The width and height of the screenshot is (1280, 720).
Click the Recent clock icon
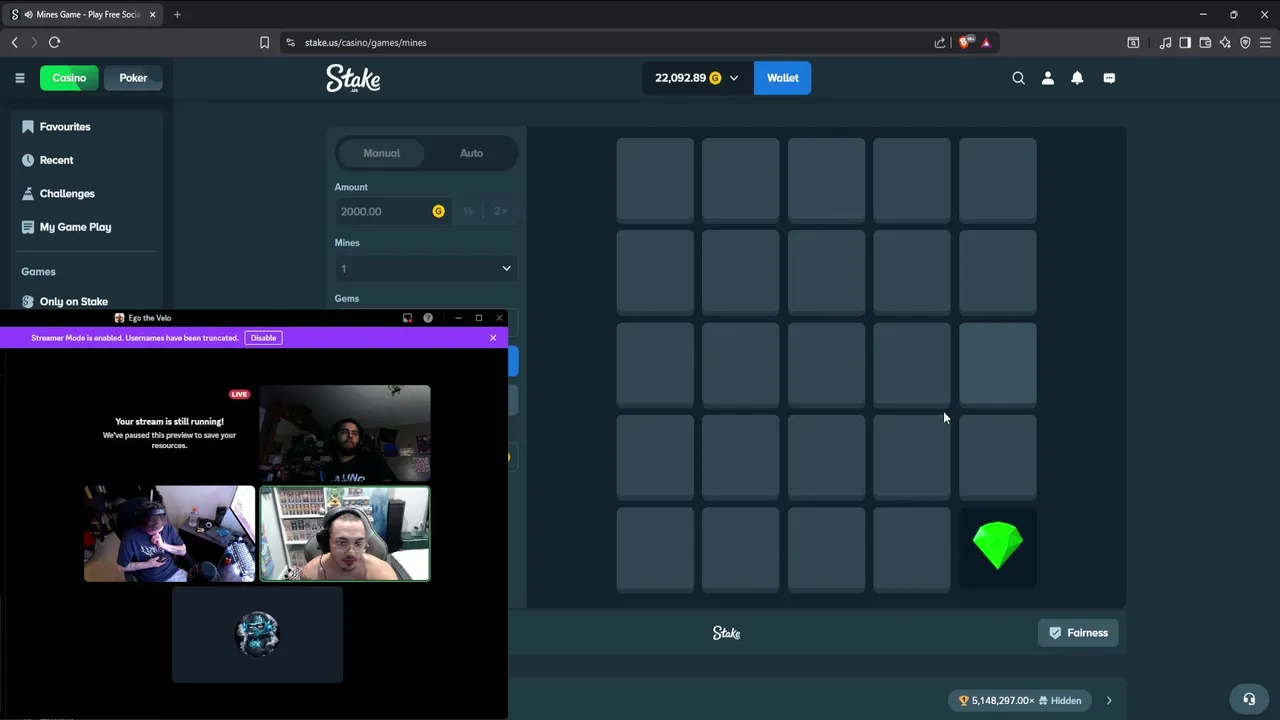point(28,160)
